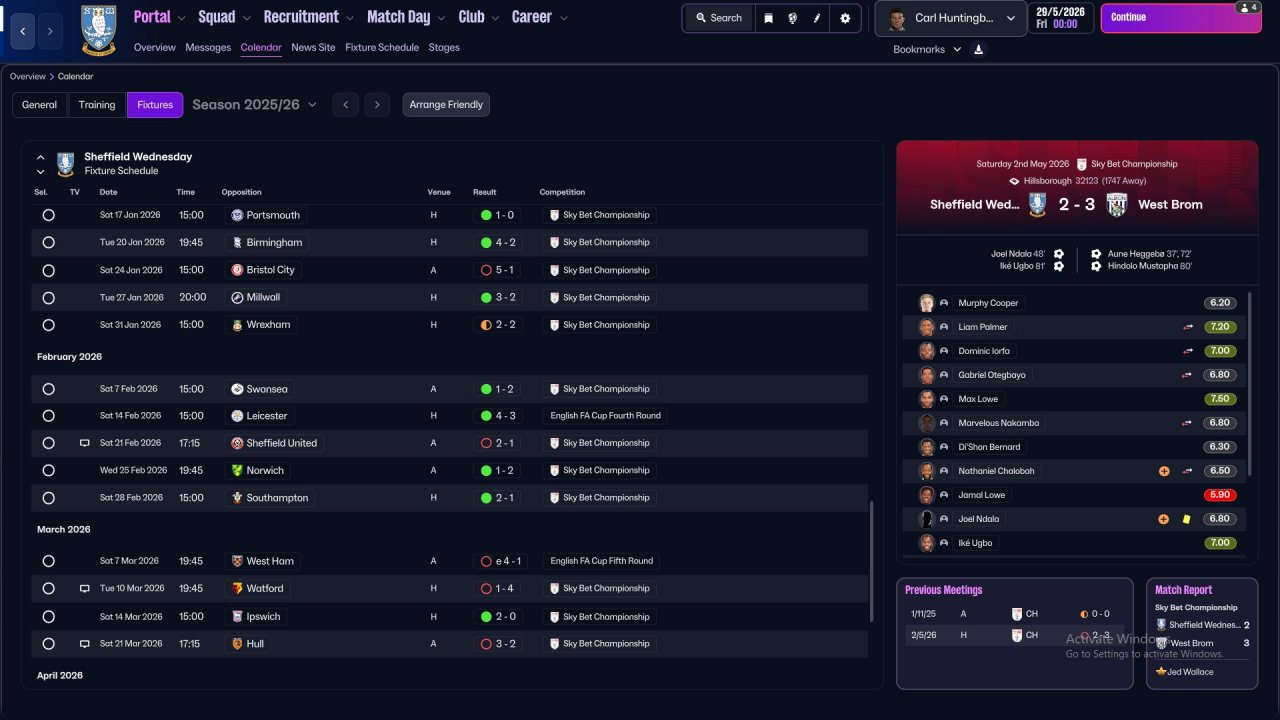The height and width of the screenshot is (720, 1280).
Task: Click the users count badge above Continue
Action: click(1246, 7)
